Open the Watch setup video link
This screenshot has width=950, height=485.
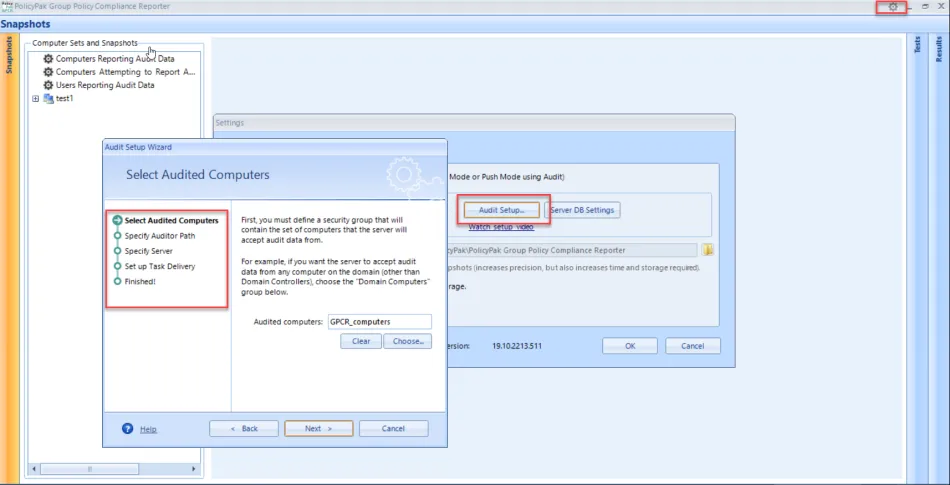click(501, 227)
